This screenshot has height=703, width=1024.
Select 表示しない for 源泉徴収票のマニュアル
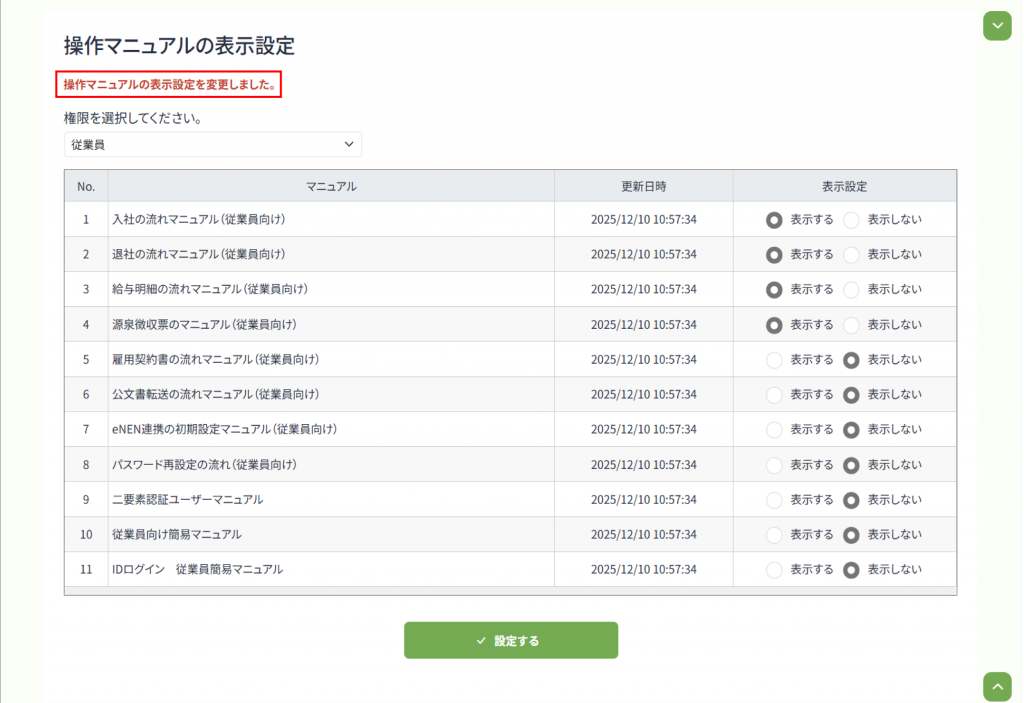851,325
